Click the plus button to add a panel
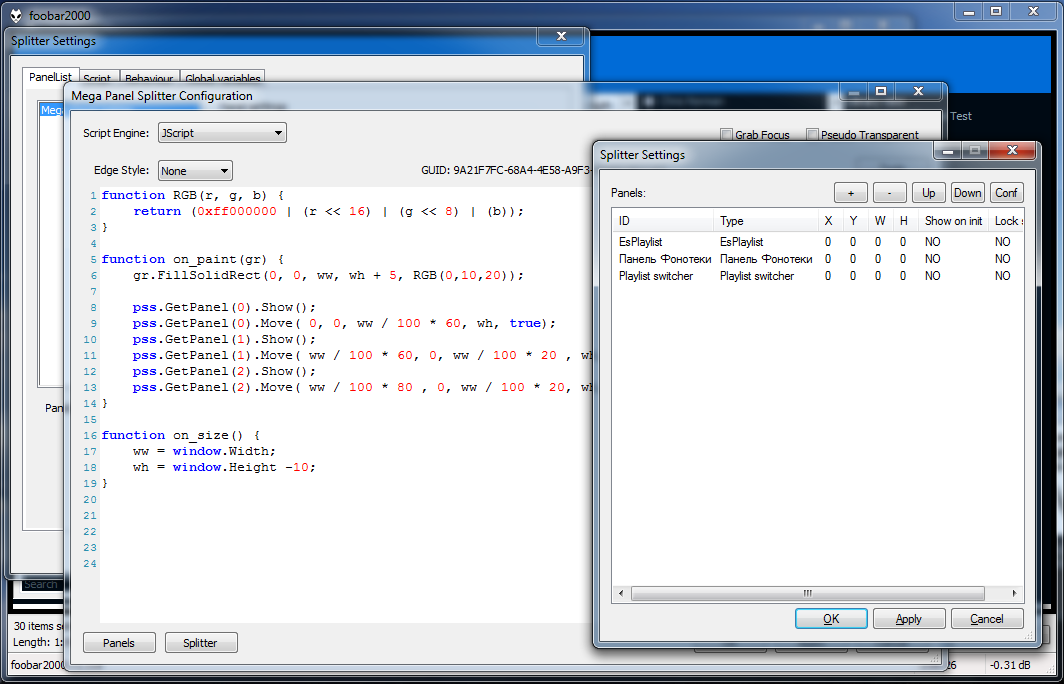 coord(850,193)
